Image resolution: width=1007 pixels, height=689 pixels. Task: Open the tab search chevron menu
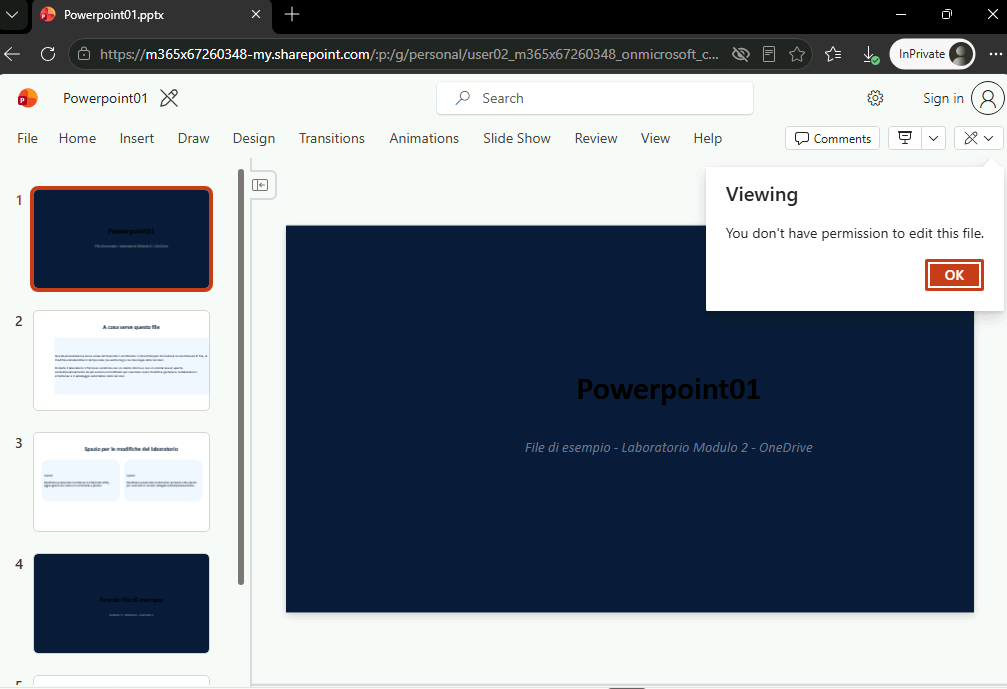[12, 14]
